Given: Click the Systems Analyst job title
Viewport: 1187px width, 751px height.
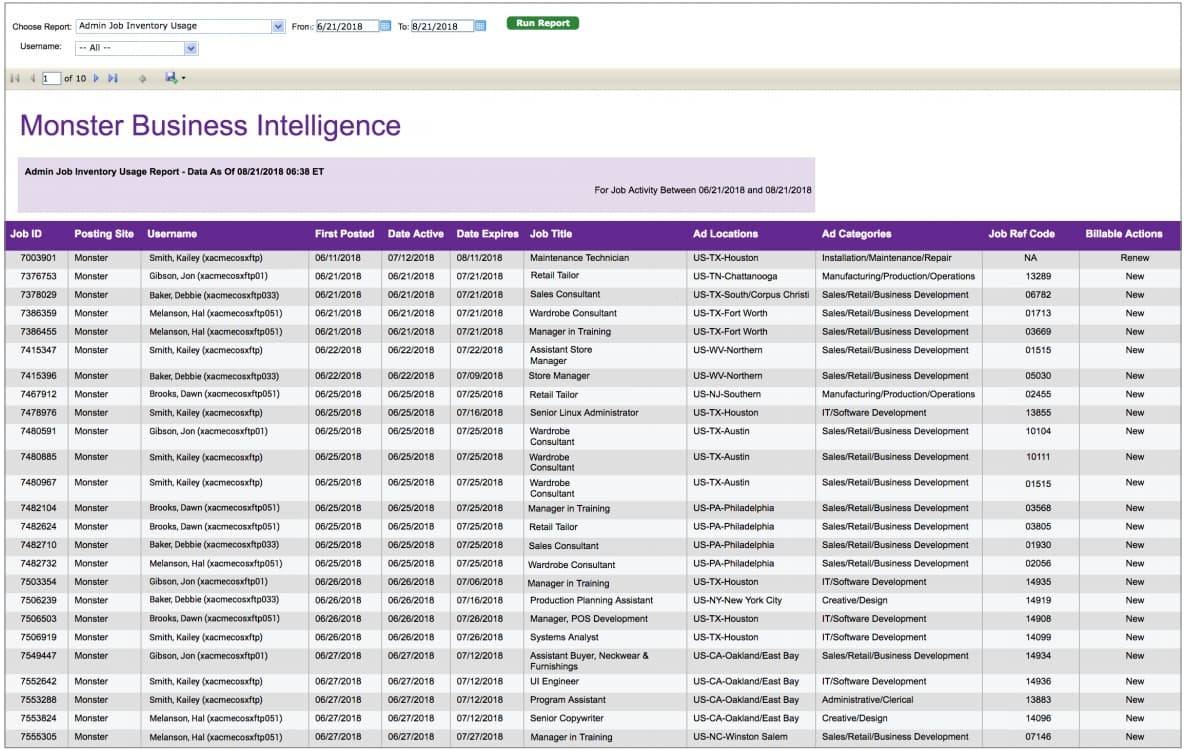Looking at the screenshot, I should tap(564, 637).
